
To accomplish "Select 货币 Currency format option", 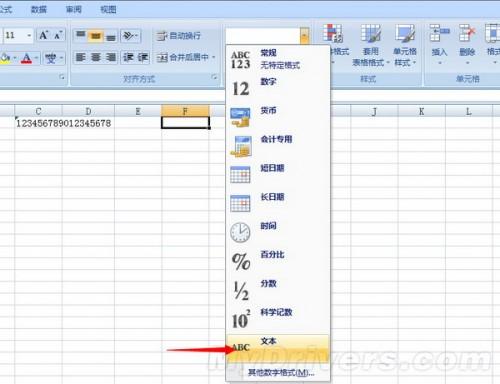I will (x=278, y=117).
